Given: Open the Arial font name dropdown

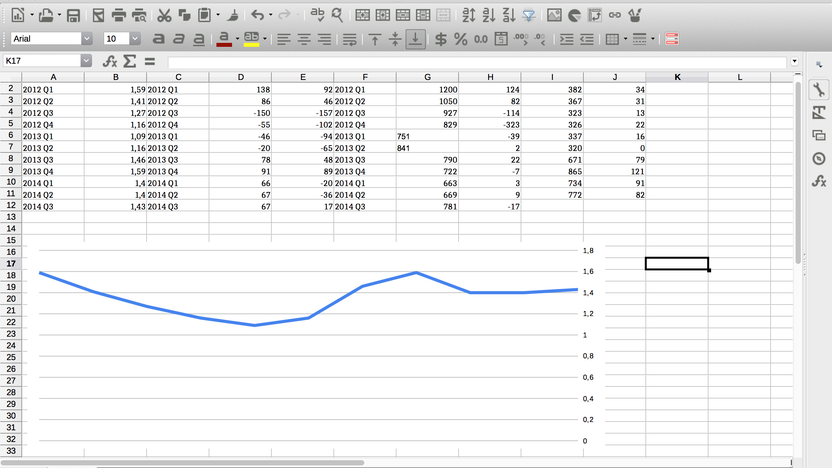Looking at the screenshot, I should tap(86, 38).
